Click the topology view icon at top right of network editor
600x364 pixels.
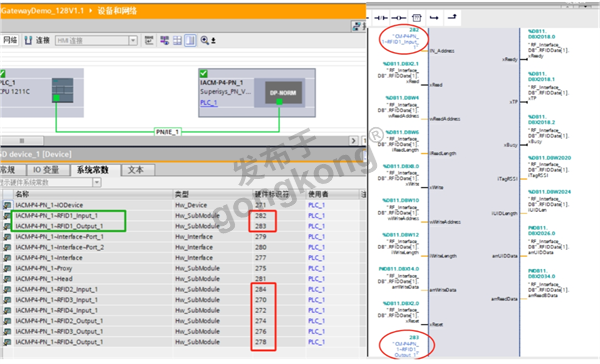pos(357,26)
